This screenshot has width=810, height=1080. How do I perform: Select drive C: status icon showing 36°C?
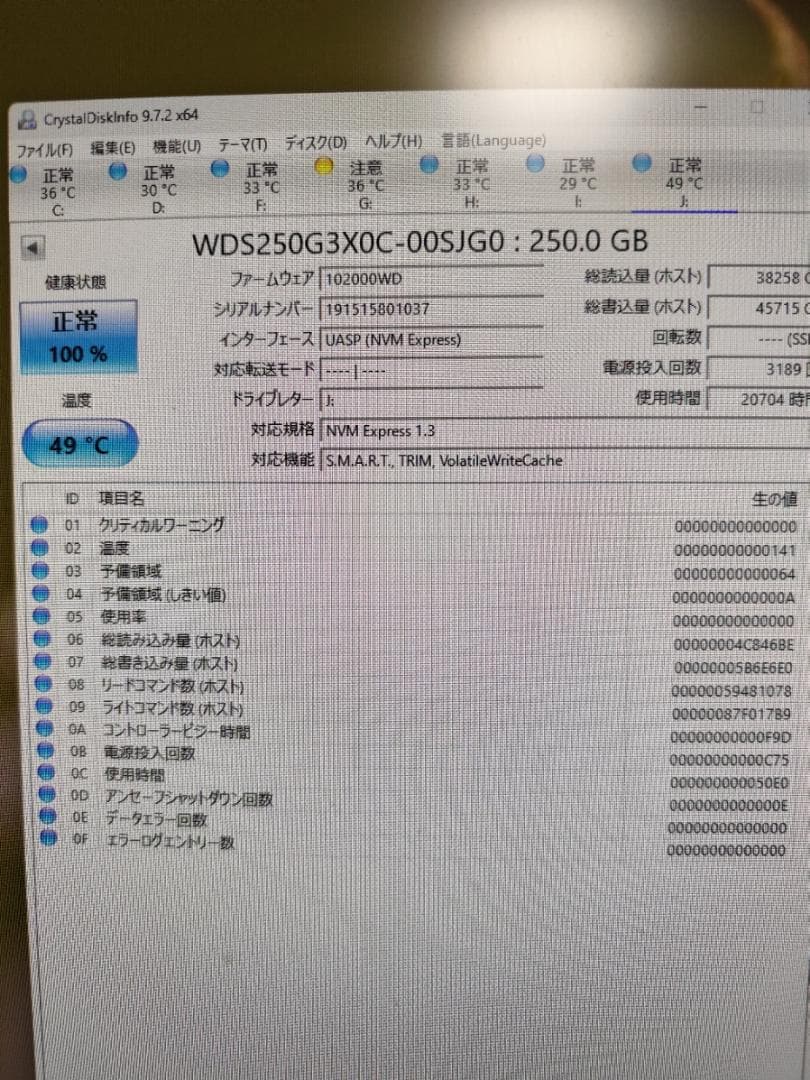18,171
